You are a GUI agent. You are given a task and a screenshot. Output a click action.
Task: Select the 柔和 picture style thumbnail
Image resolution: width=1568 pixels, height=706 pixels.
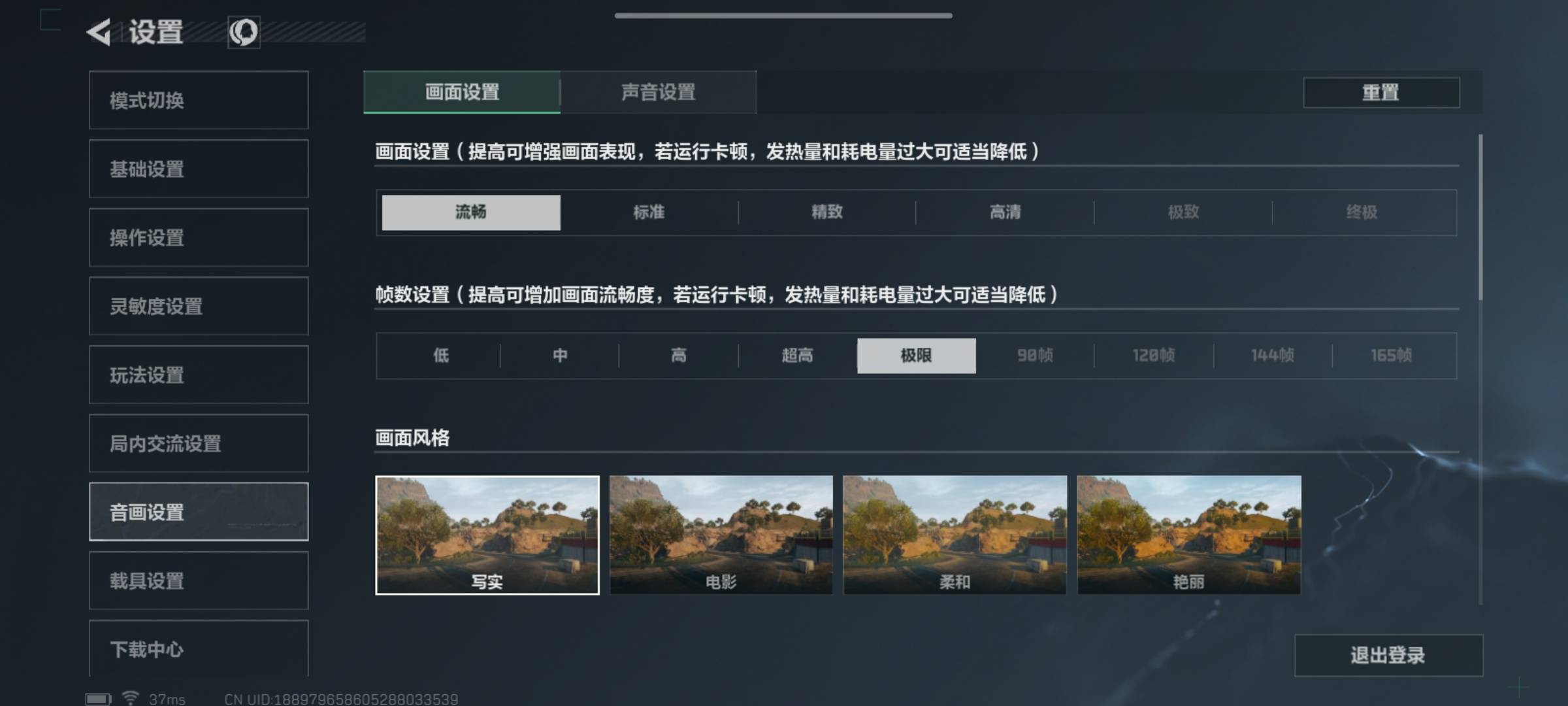coord(955,535)
